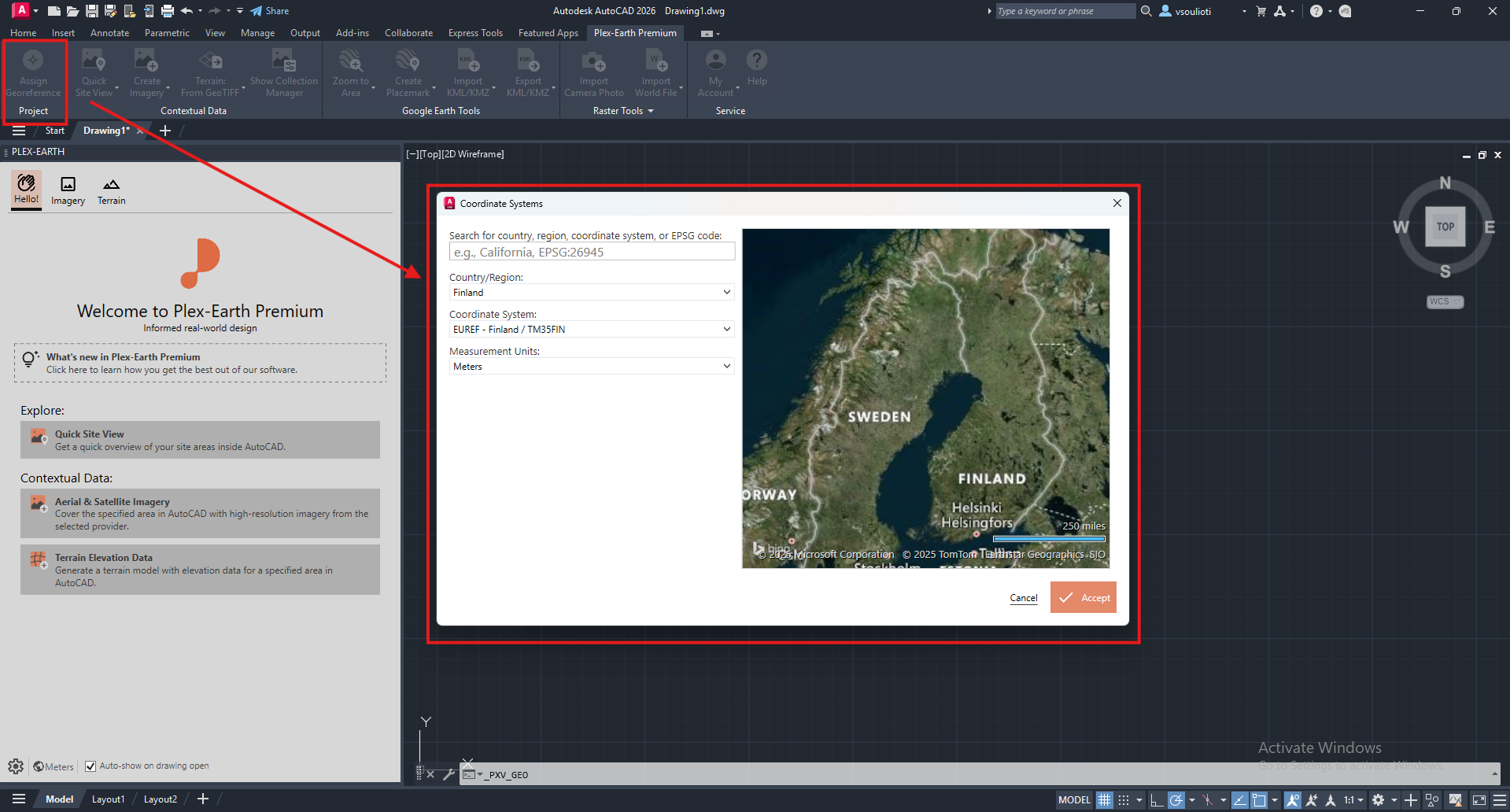
Task: Open the AutoCAD application menu A logo
Action: tap(21, 10)
